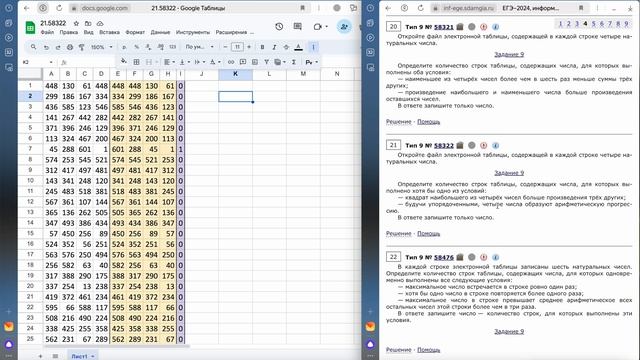Insert a chart

(255, 62)
